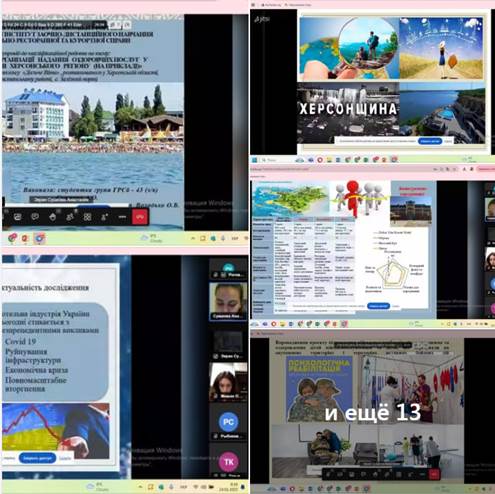Screen dimensions: 495x494
Task: Open More actions beside the red hang-up button, resort-slide panel
Action: (x=122, y=217)
